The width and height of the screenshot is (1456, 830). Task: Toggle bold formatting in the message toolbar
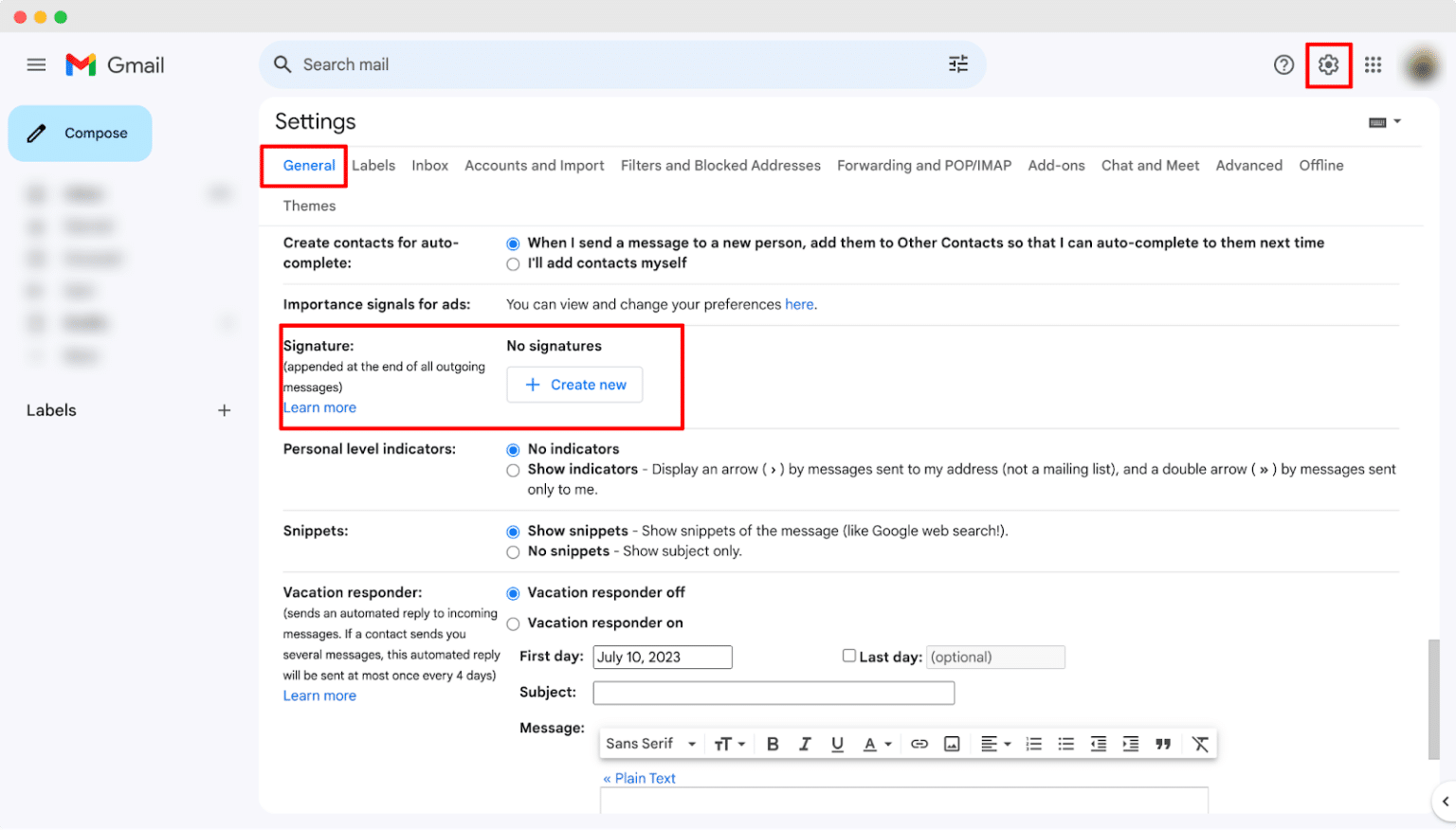click(773, 744)
